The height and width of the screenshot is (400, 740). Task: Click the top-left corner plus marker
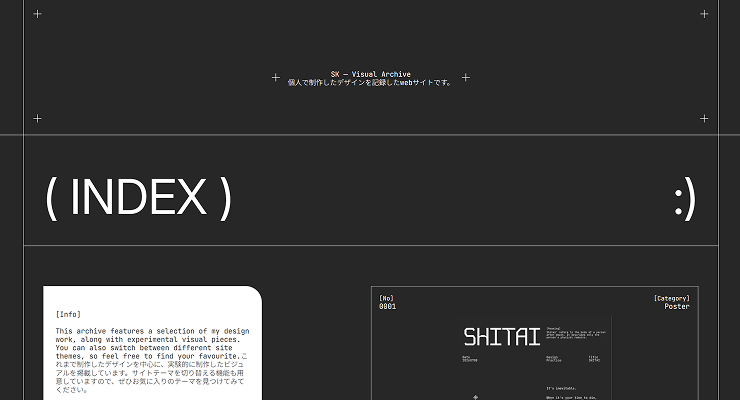point(38,14)
